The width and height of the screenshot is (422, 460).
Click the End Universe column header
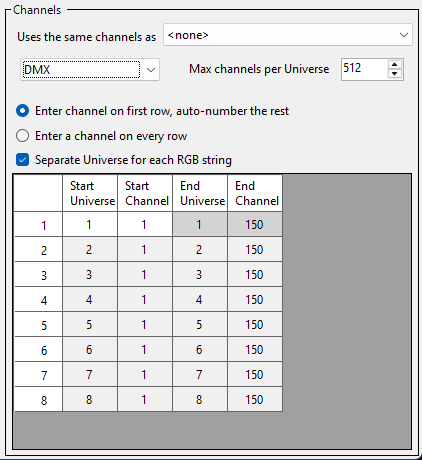click(x=200, y=193)
